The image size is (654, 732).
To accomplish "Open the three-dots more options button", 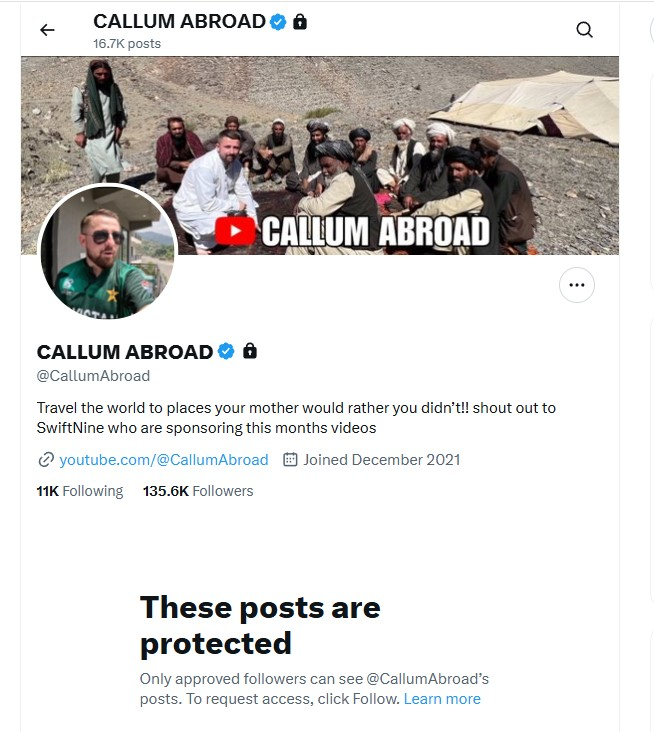I will (577, 285).
